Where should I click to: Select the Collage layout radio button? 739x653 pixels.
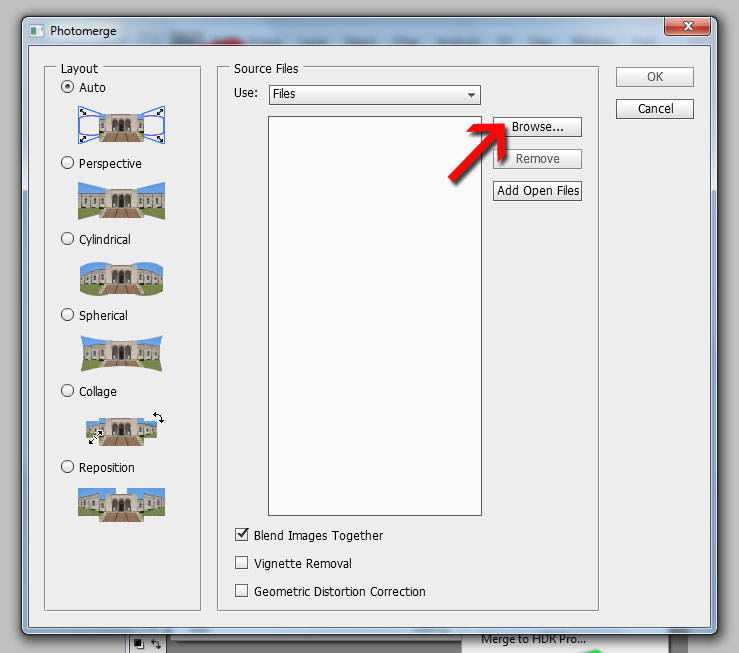[x=67, y=391]
